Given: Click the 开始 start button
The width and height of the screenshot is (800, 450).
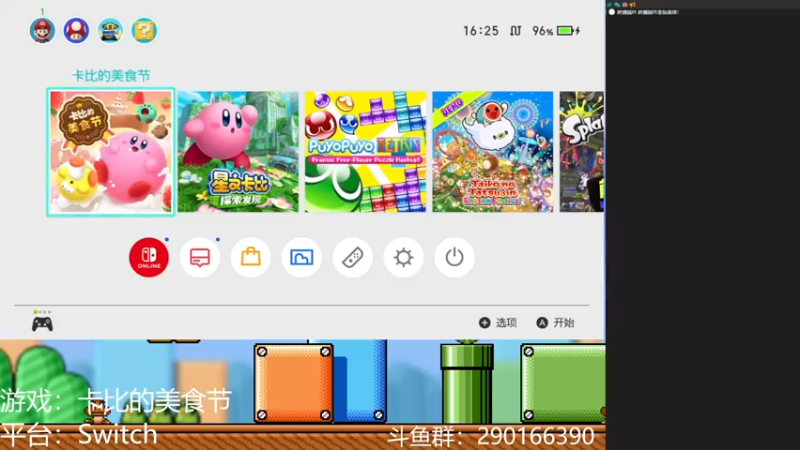Looking at the screenshot, I should [x=556, y=322].
